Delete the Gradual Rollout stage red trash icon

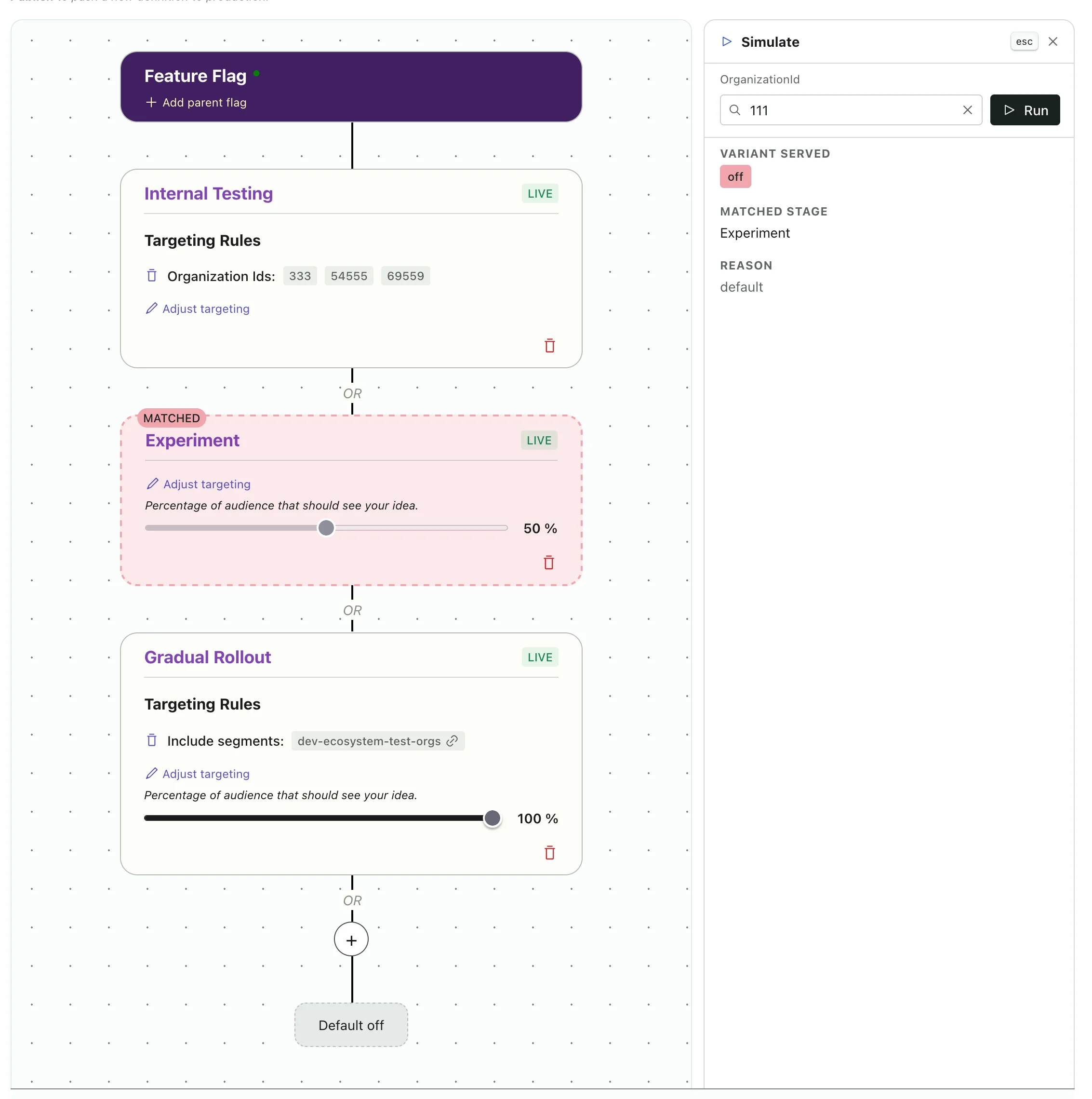coord(549,853)
